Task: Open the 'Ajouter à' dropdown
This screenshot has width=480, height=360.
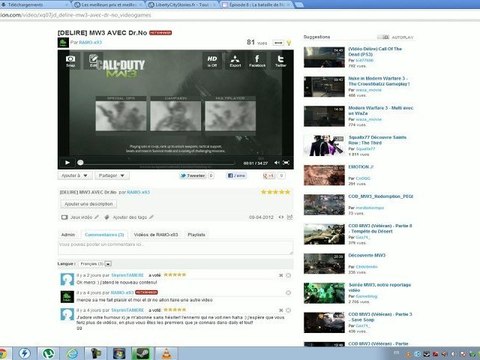Action: pos(75,176)
